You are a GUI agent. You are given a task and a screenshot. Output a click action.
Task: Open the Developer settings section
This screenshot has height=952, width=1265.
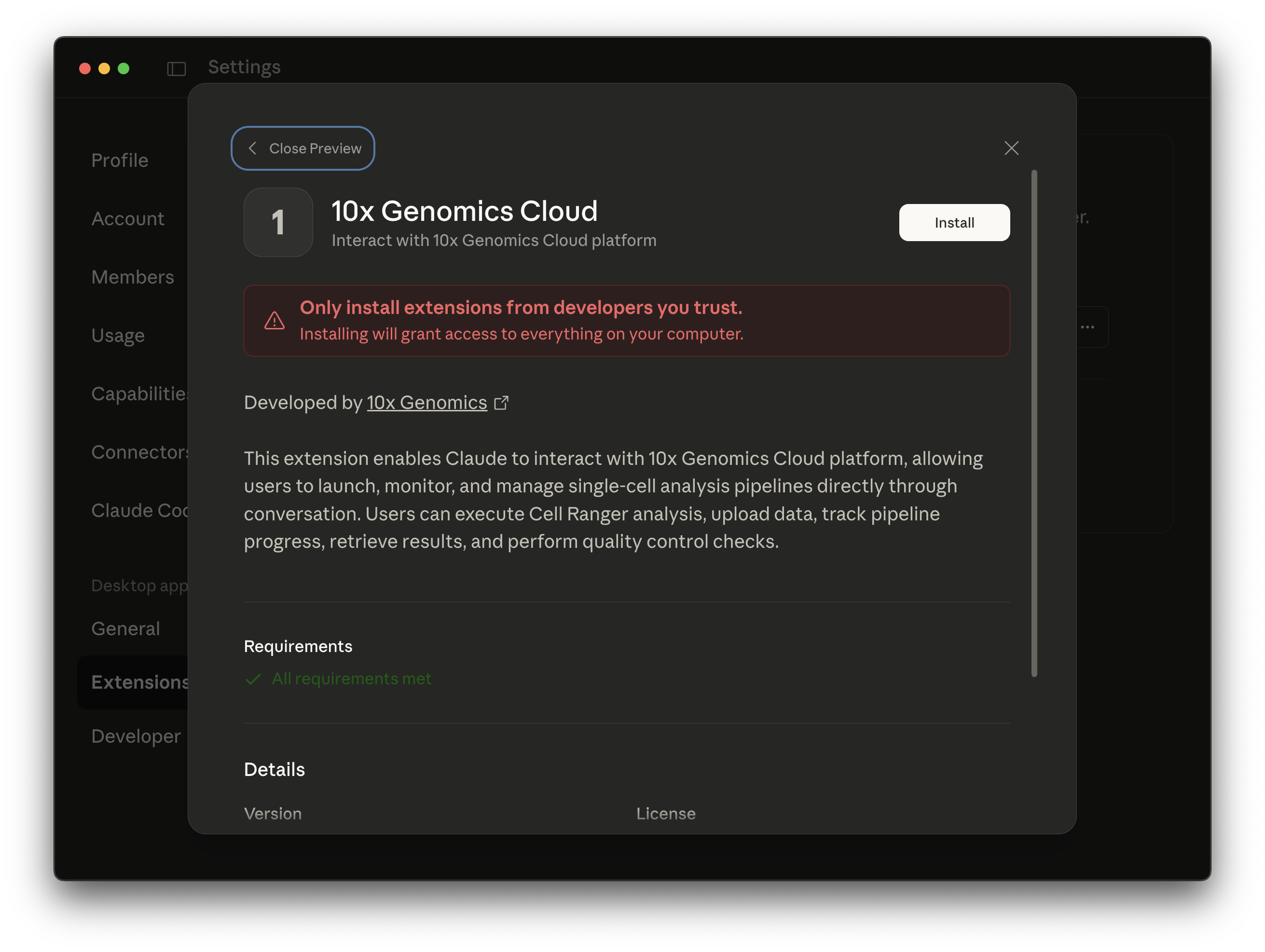click(136, 736)
